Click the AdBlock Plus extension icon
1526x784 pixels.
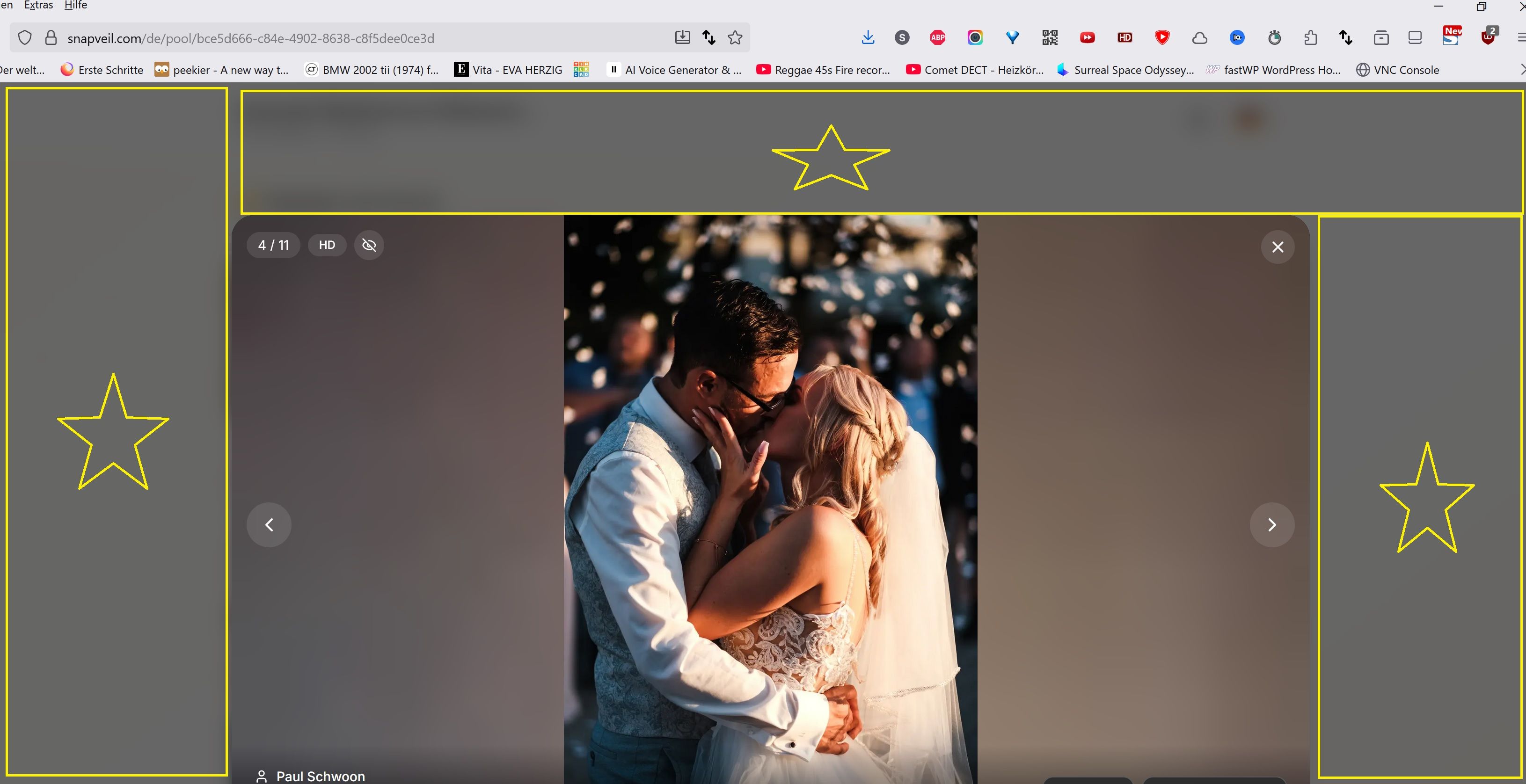click(938, 38)
